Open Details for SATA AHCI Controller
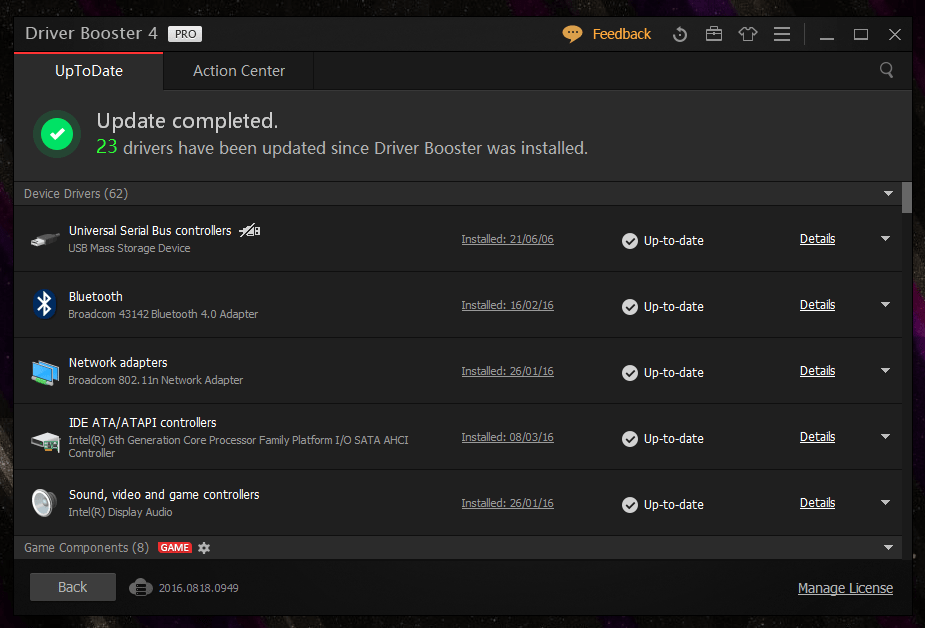This screenshot has height=628, width=925. pyautogui.click(x=817, y=437)
